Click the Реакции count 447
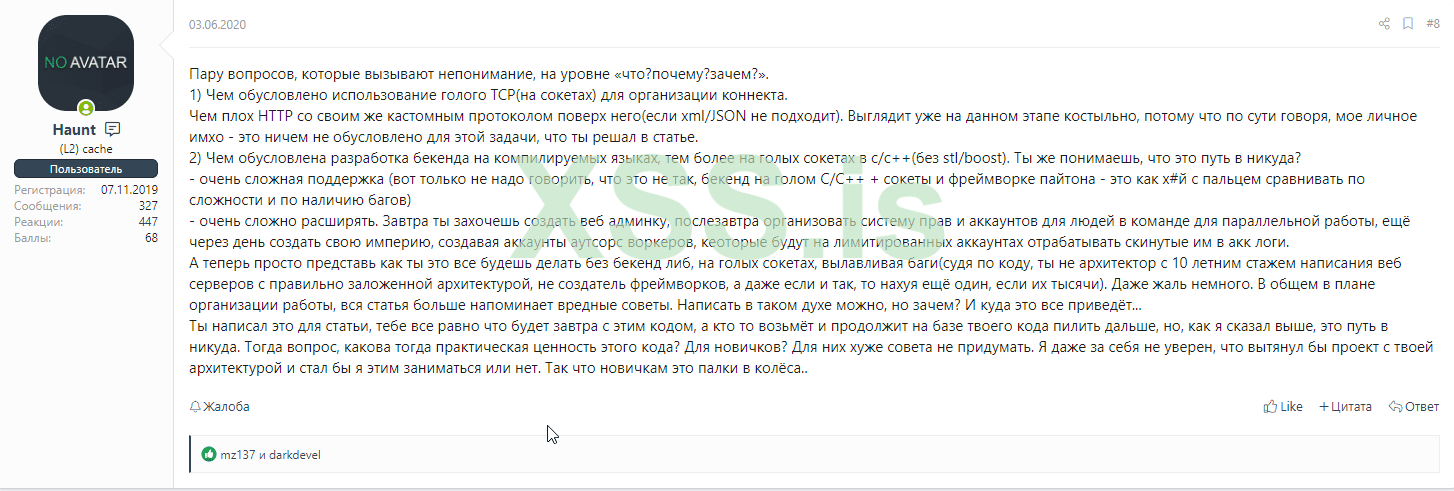Screen dimensions: 1454x491 pos(148,221)
